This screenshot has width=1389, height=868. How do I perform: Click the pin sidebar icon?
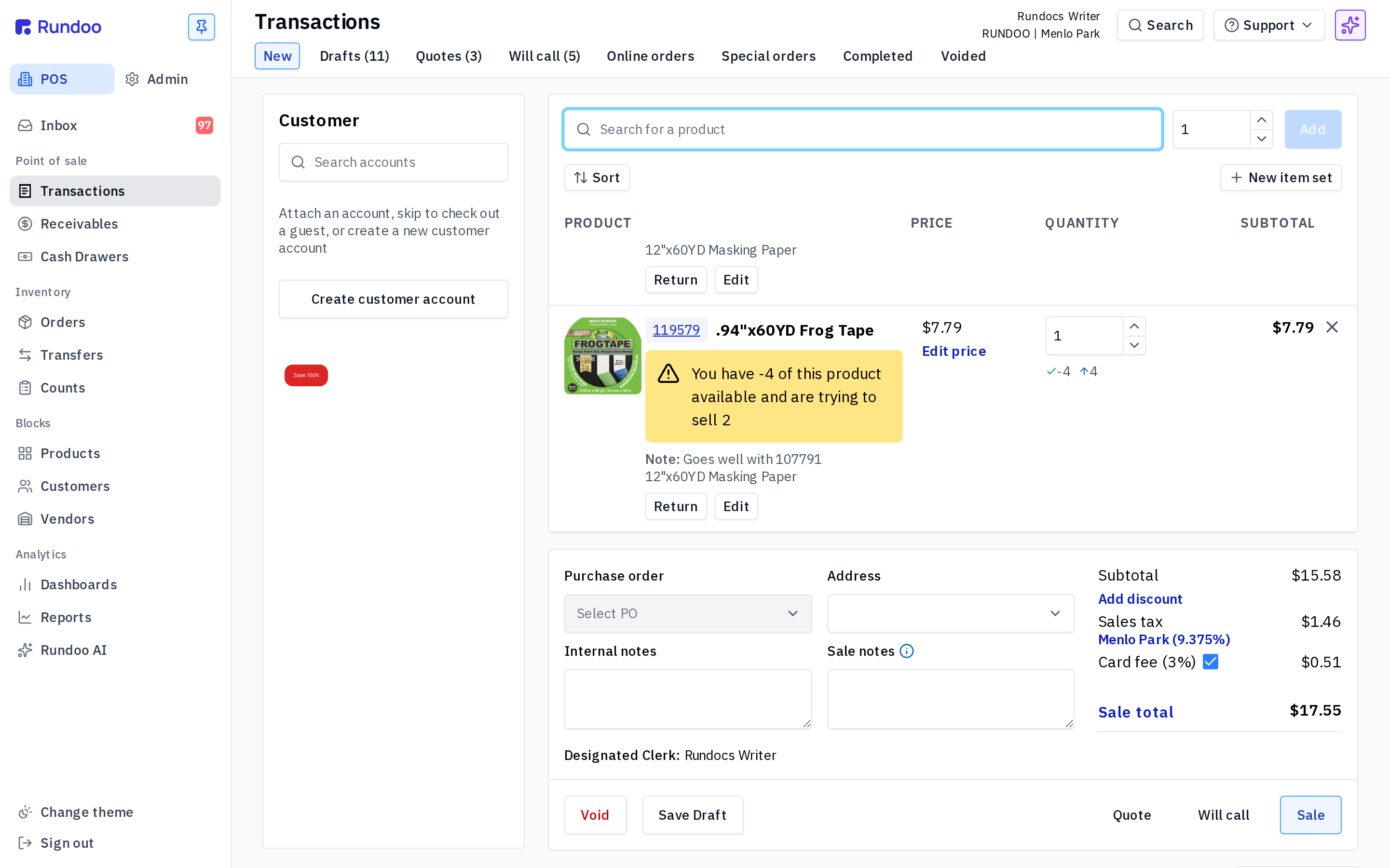click(x=202, y=27)
